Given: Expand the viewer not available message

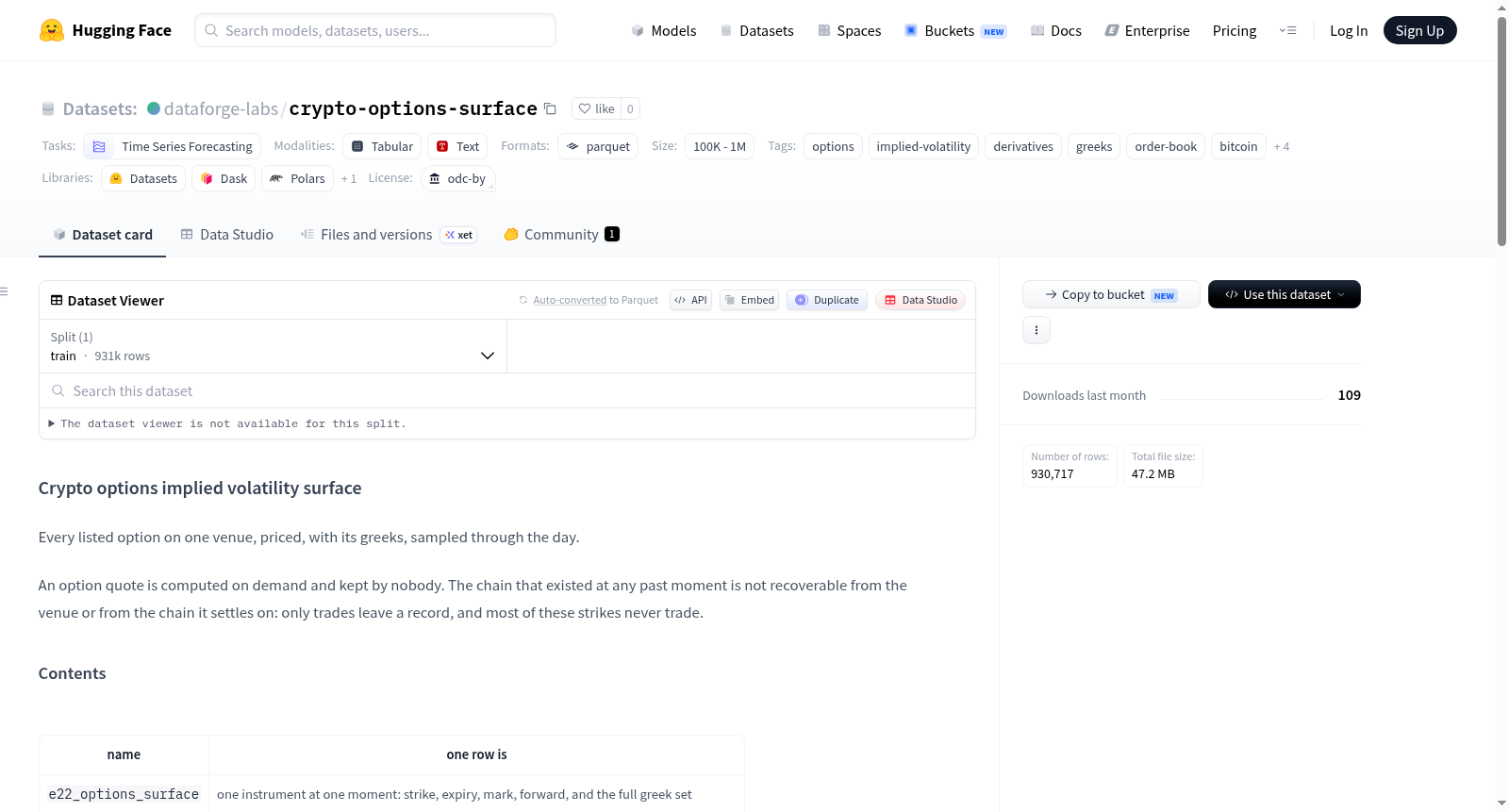Looking at the screenshot, I should [226, 423].
